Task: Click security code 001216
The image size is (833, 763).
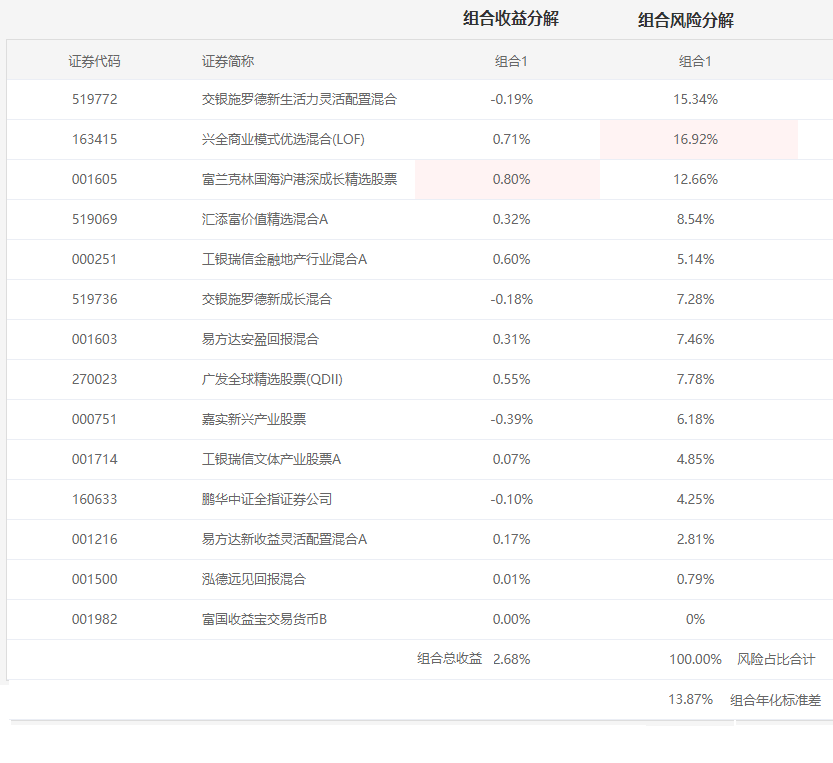Action: pyautogui.click(x=95, y=539)
